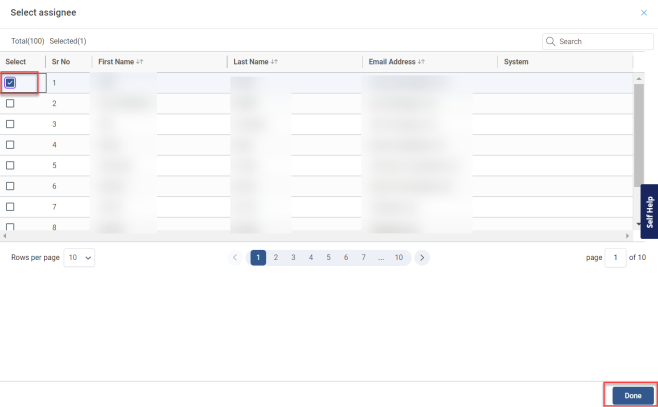Sort by Last Name column icon

tap(274, 62)
